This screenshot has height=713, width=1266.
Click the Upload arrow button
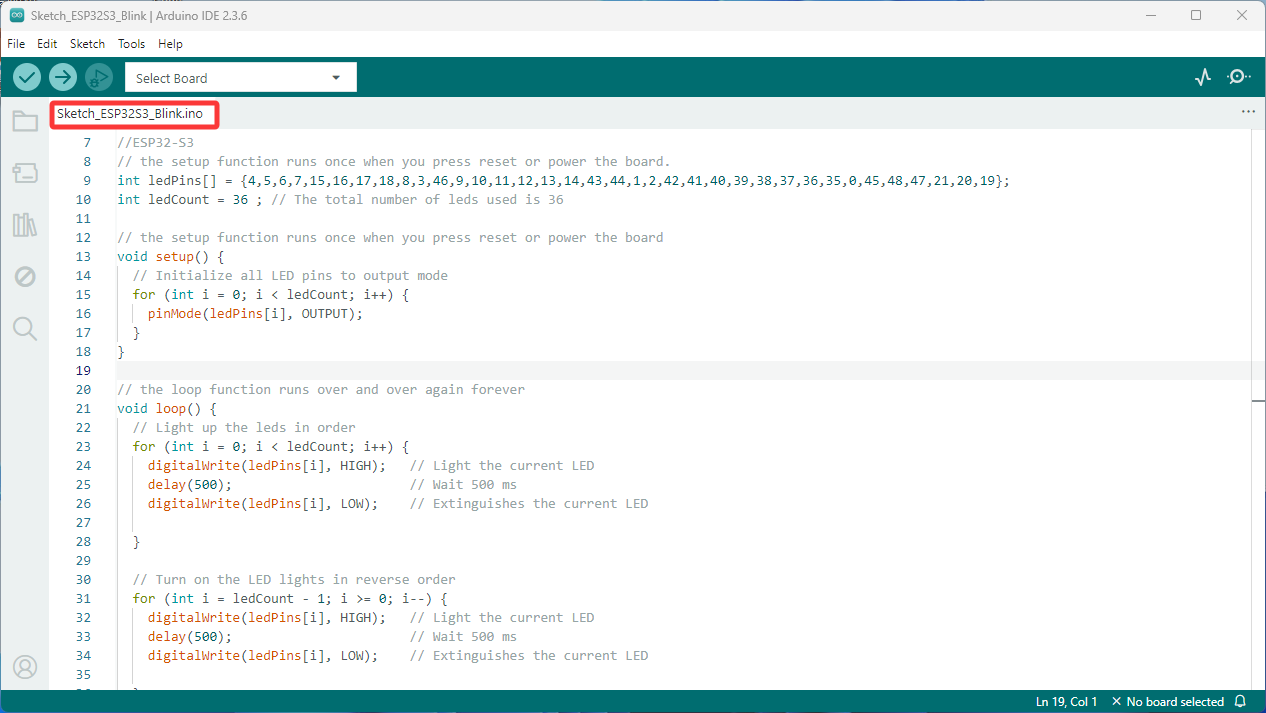(x=63, y=77)
